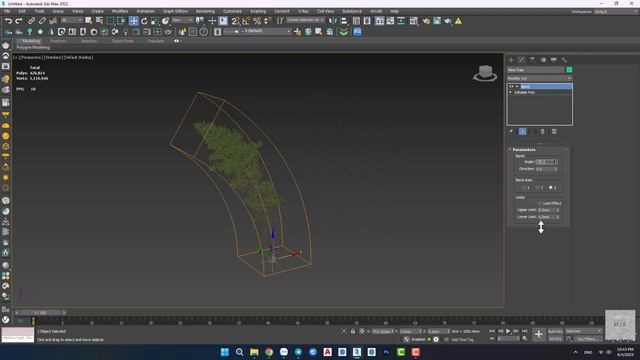Open the Modifier List dropdown
This screenshot has width=640, height=360.
(539, 78)
